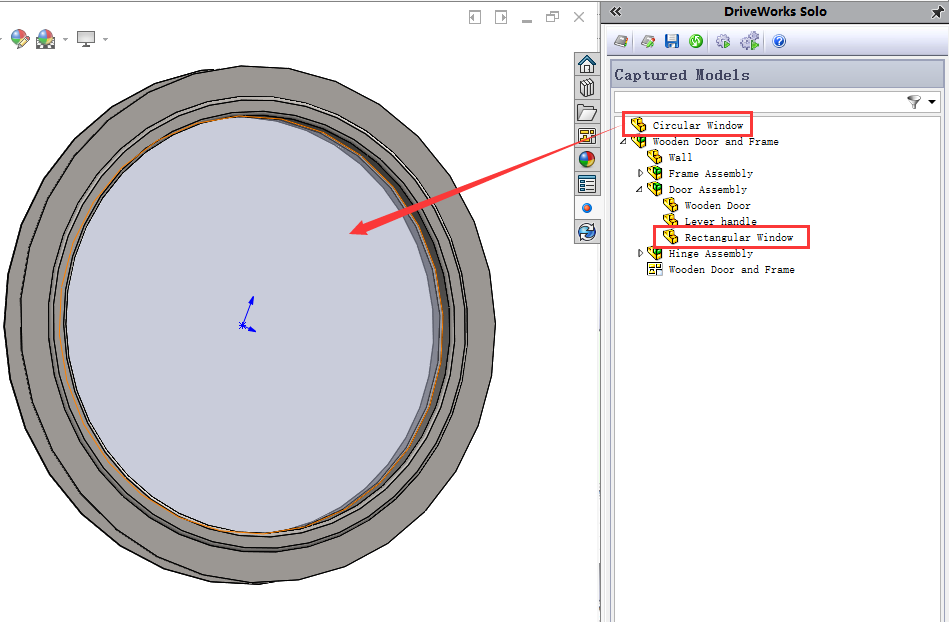Pin the DriveWorks Solo task pane

pyautogui.click(x=936, y=12)
